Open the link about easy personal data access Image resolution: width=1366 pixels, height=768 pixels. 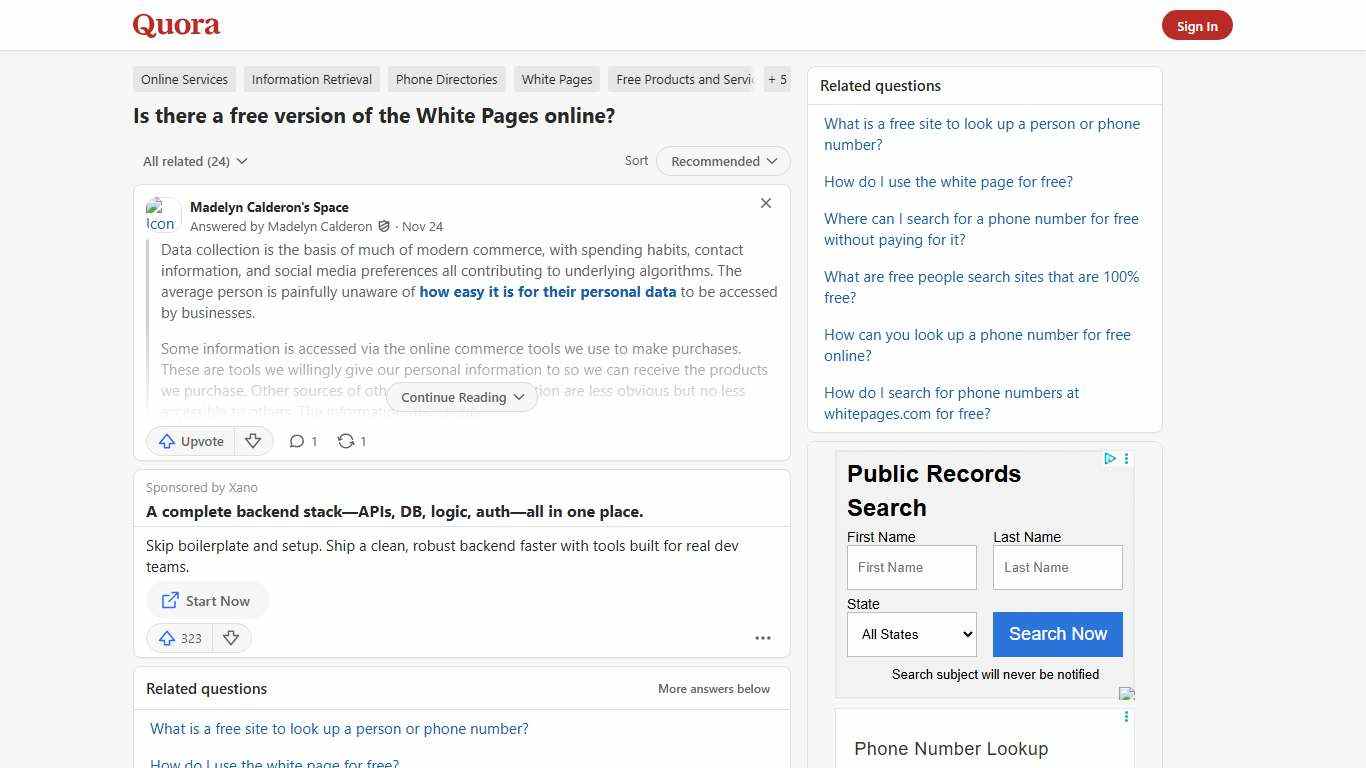548,292
